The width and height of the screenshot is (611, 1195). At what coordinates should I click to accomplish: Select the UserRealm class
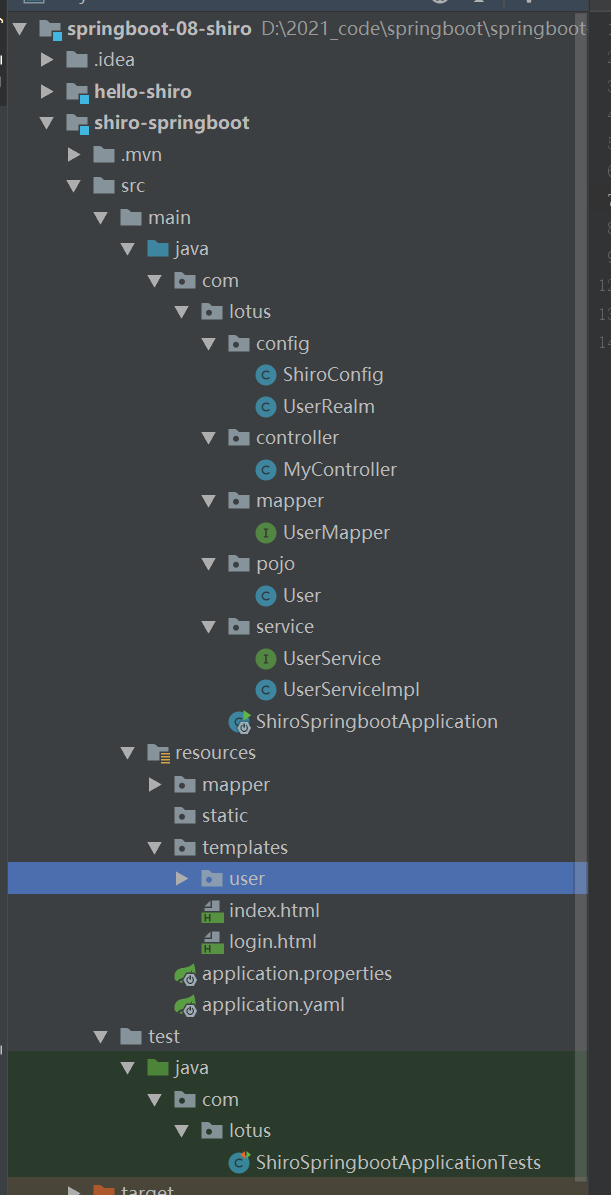point(328,407)
